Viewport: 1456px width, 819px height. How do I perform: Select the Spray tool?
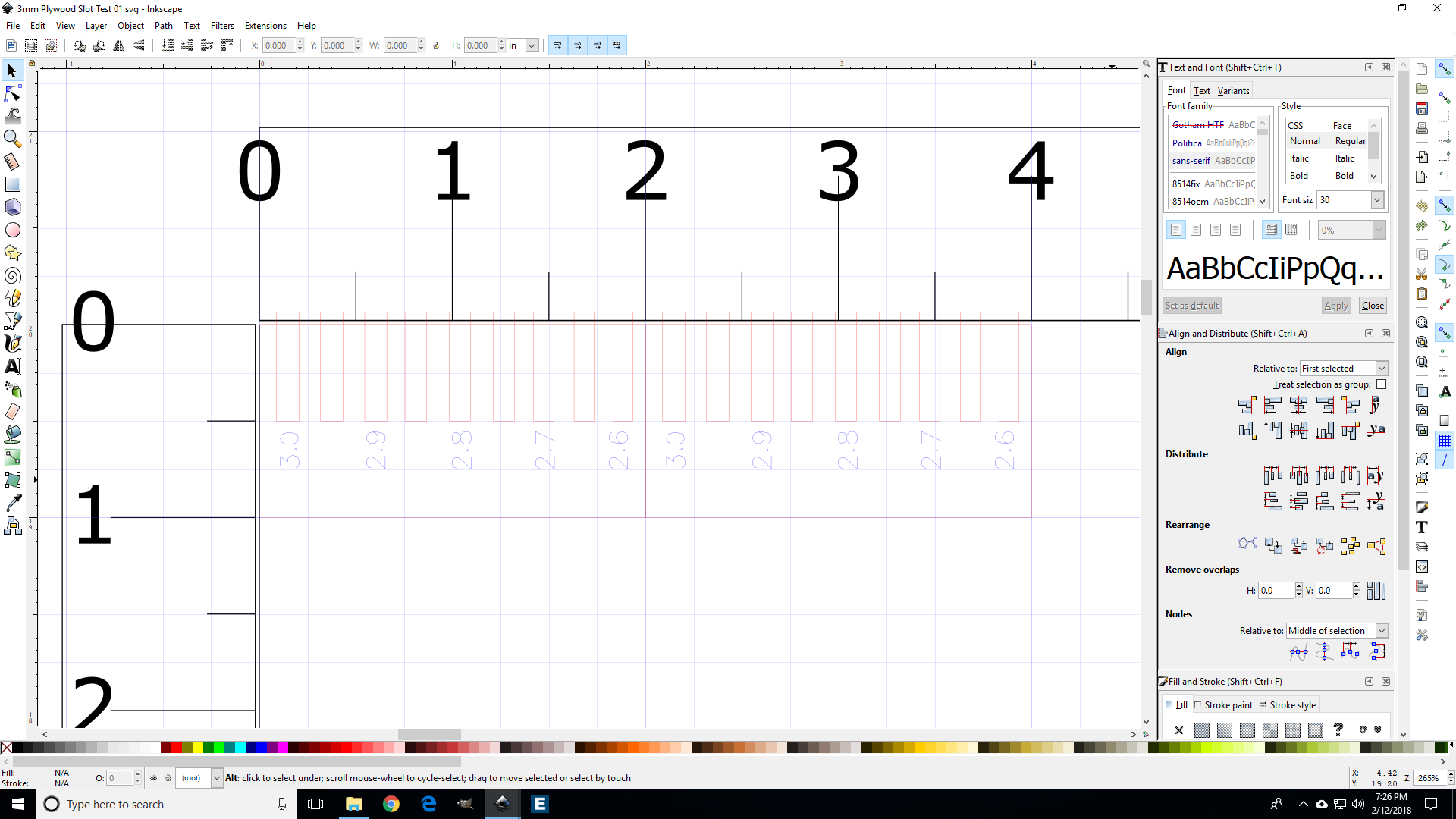coord(12,389)
